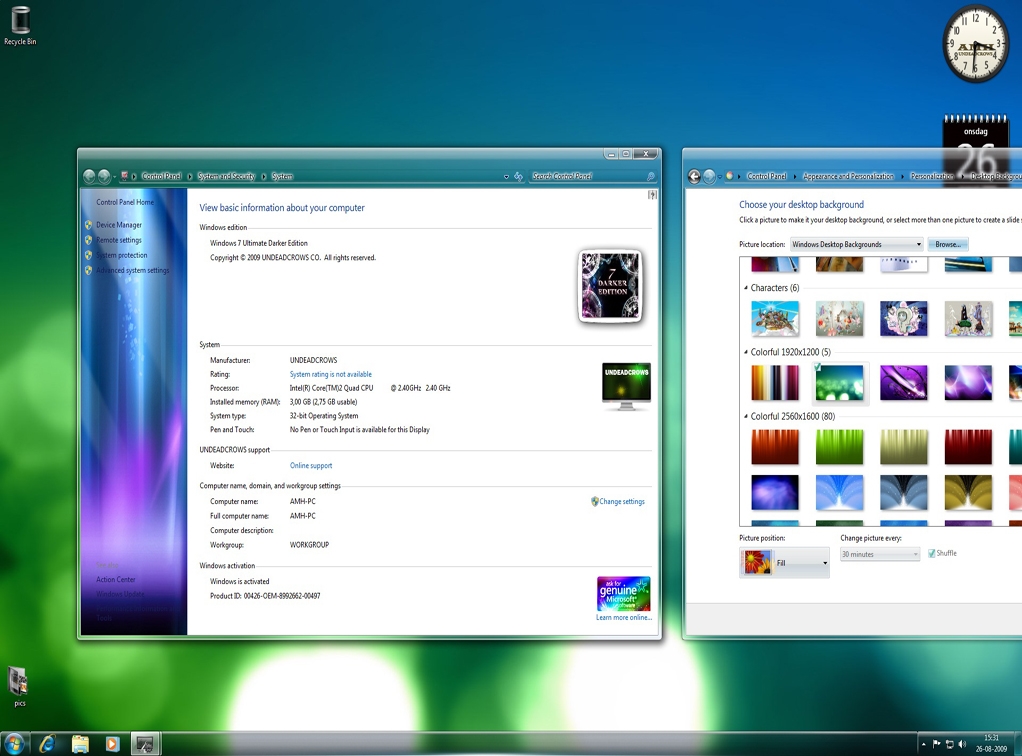
Task: Select the Personalization breadcrumb
Action: pos(932,176)
